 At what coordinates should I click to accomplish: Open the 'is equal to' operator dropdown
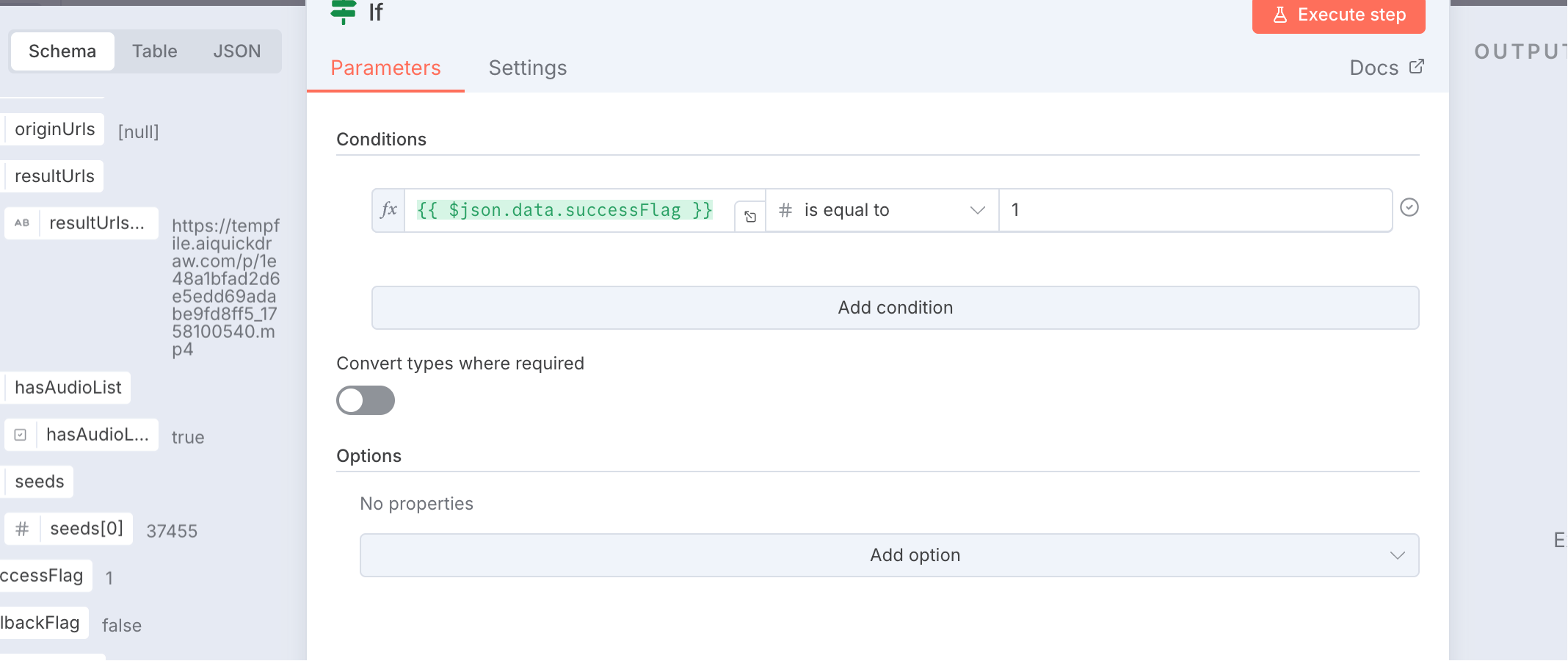coord(882,210)
